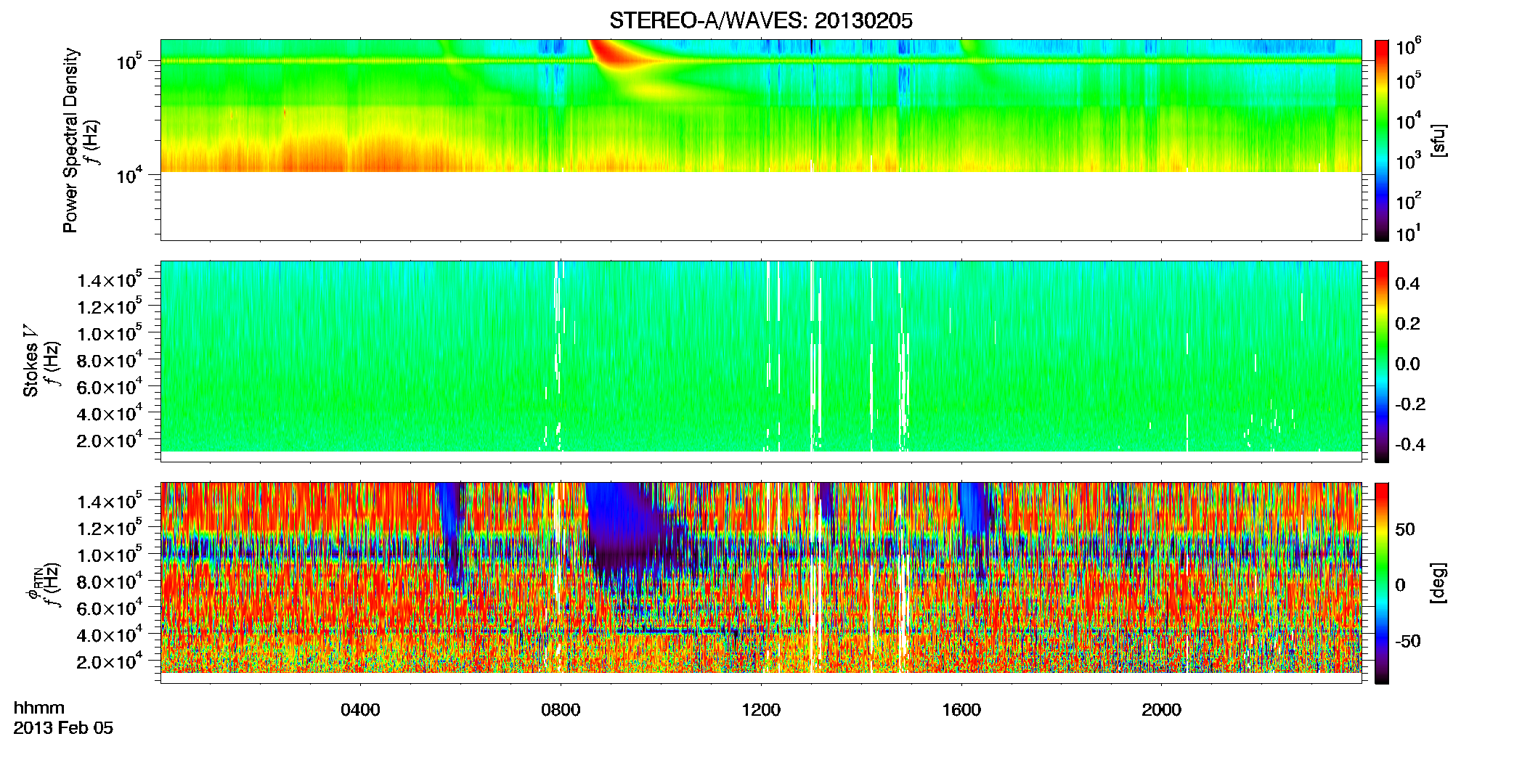
Task: Select the '0800' time tick label
Action: (561, 709)
